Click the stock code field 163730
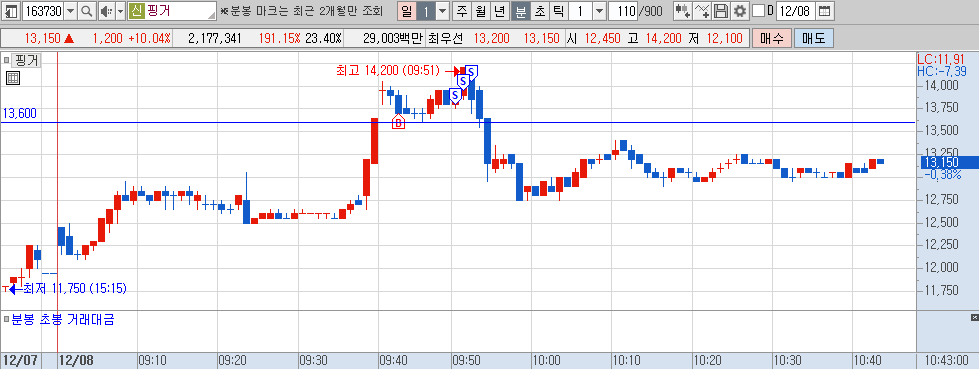Image resolution: width=979 pixels, height=369 pixels. pyautogui.click(x=42, y=11)
